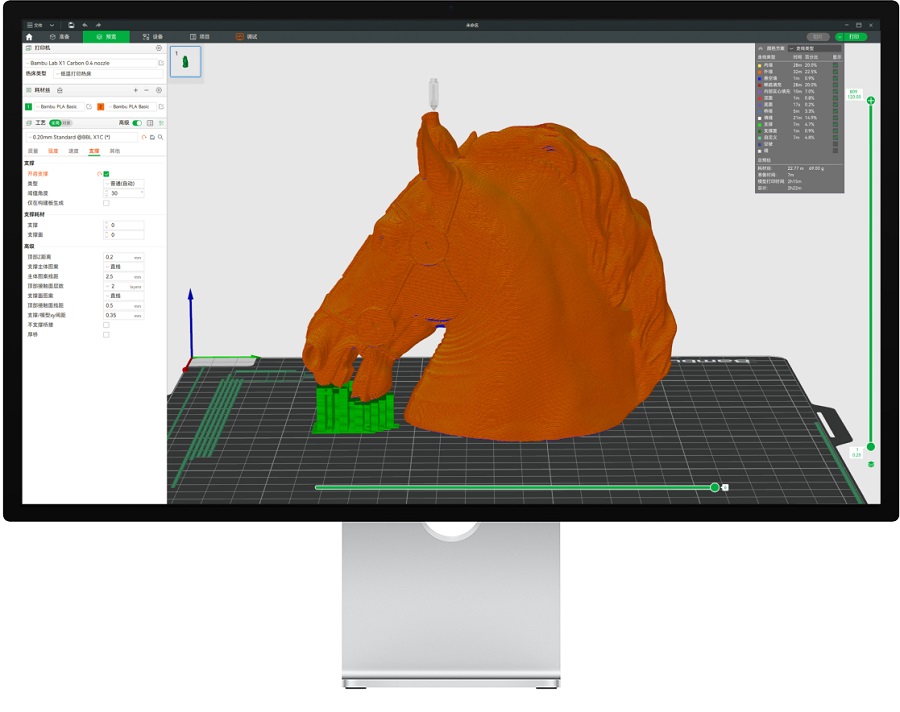This screenshot has width=900, height=712.
Task: Uncheck the 开启支撑 enable support checkbox
Action: 106,174
